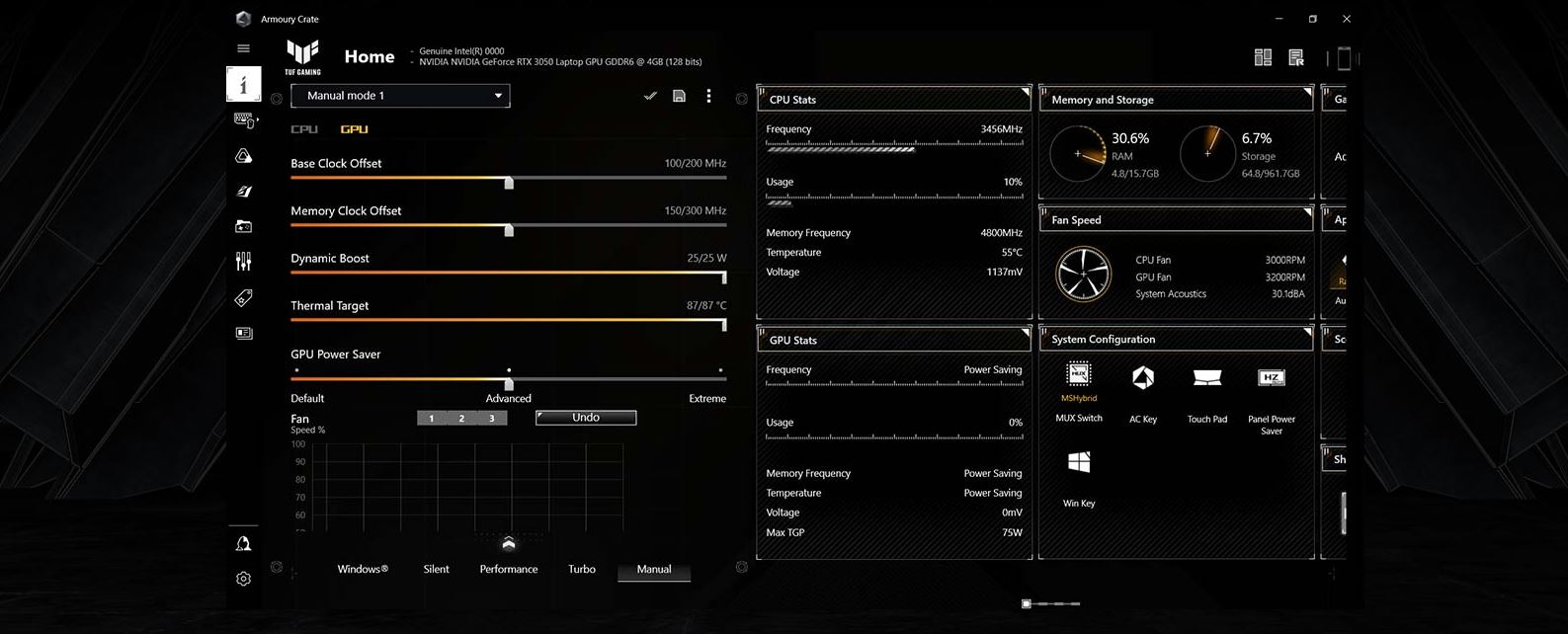Click the Game Library folder icon in sidebar
This screenshot has height=634, width=1568.
[x=243, y=226]
